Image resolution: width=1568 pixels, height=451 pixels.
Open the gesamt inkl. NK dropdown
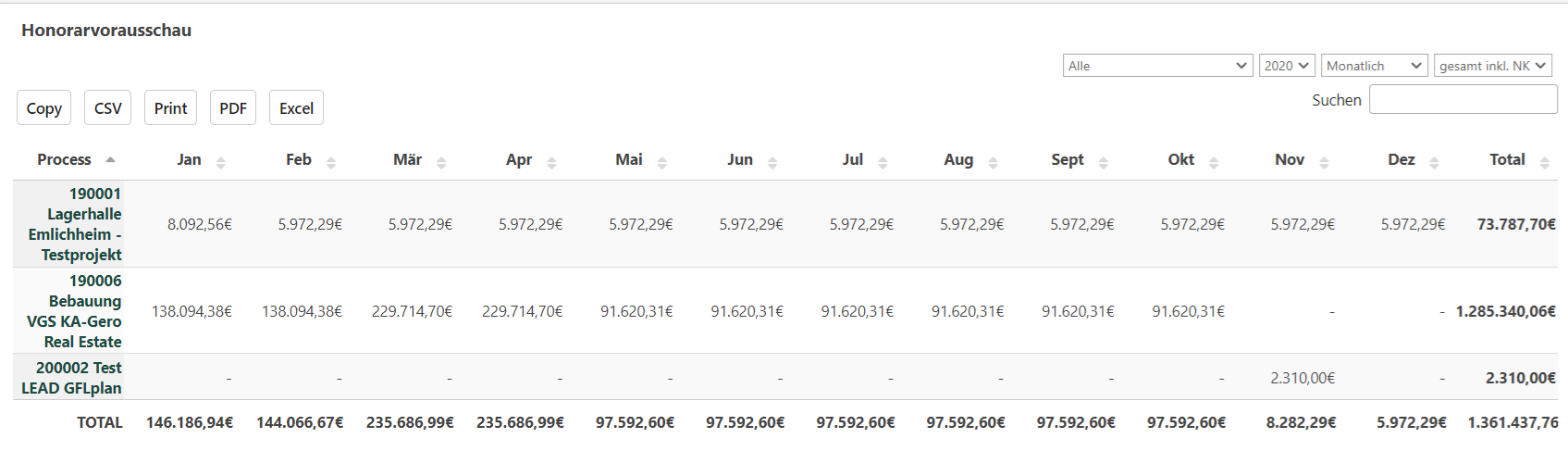(x=1492, y=66)
